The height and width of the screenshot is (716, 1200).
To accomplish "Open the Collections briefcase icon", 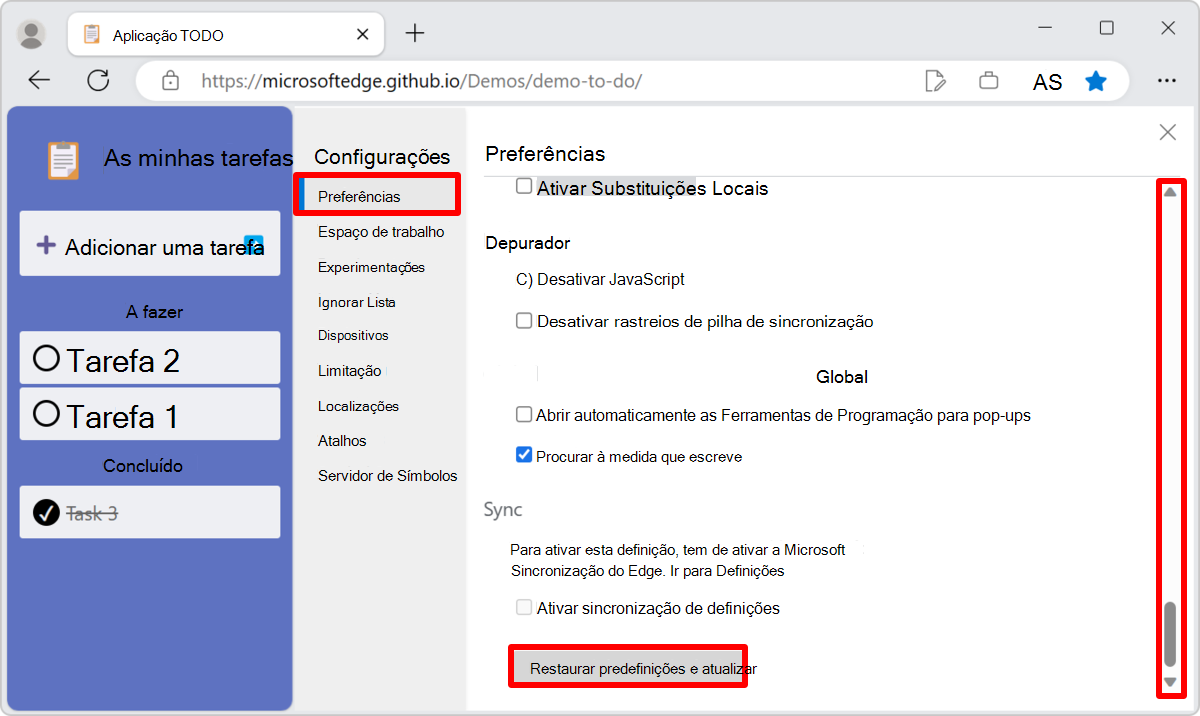I will point(989,81).
